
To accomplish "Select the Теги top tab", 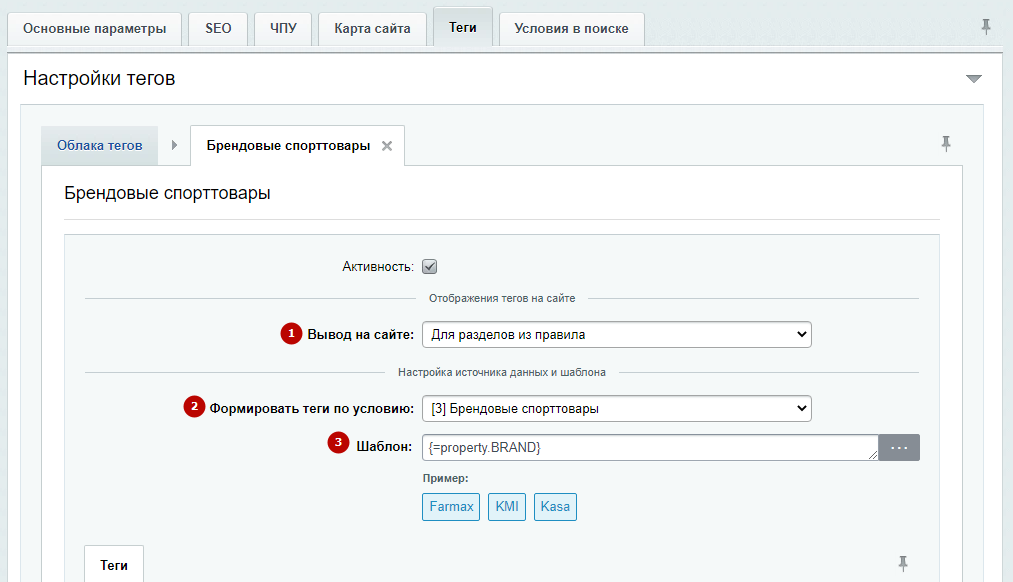I will coord(463,27).
